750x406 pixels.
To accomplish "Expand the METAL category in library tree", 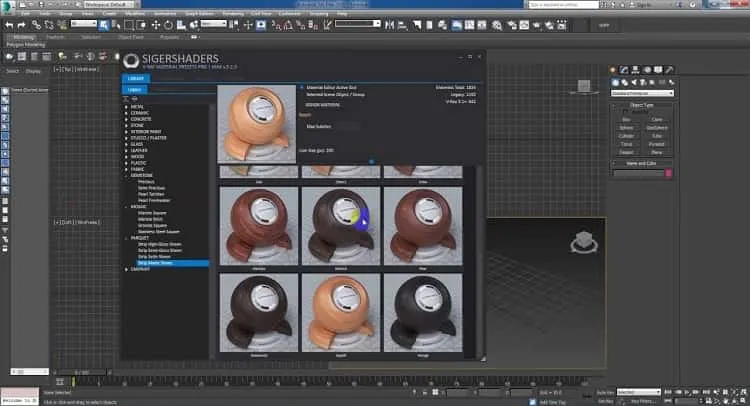I will click(127, 107).
